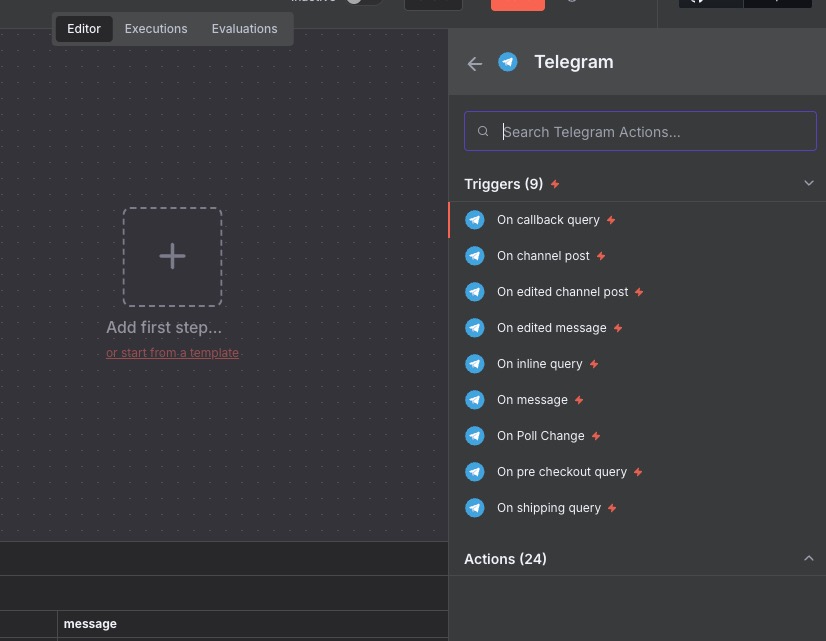Screen dimensions: 826x641
Task: Select the On edited channel post trigger
Action: pos(637,292)
